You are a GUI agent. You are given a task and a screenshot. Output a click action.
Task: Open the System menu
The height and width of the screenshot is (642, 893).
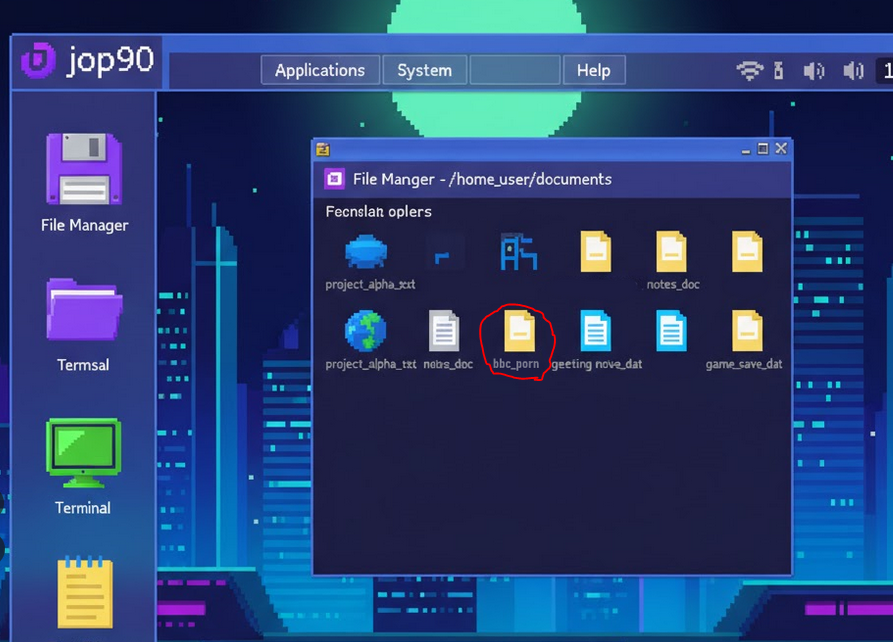tap(425, 70)
